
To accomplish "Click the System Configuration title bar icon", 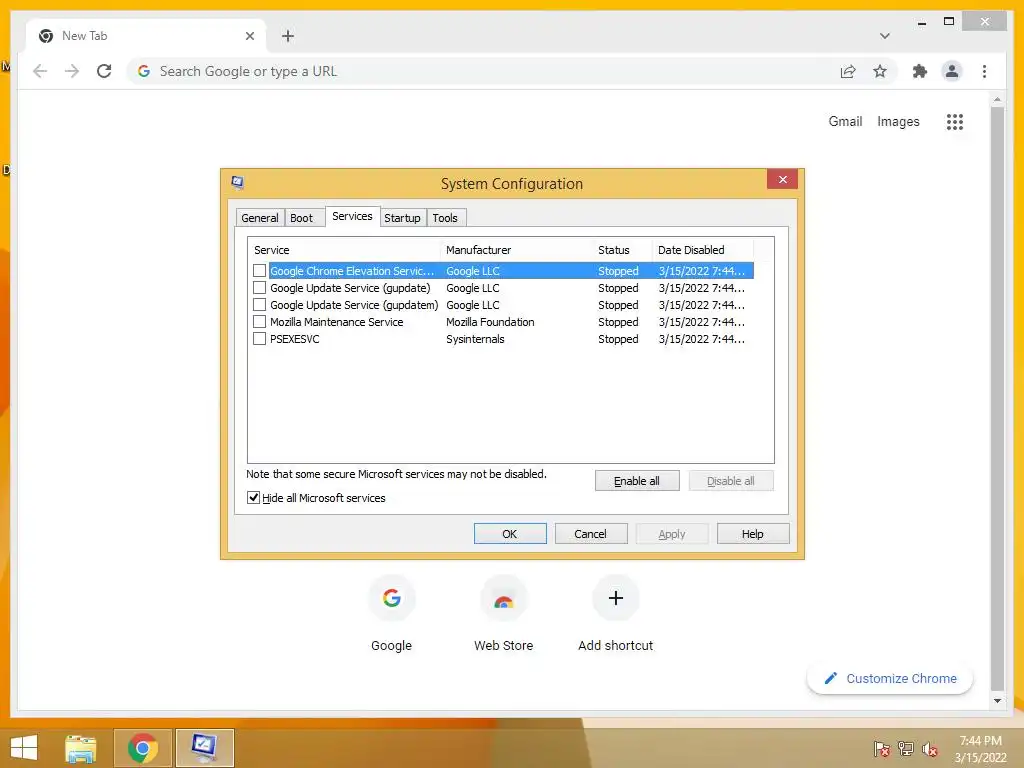I will (x=238, y=182).
